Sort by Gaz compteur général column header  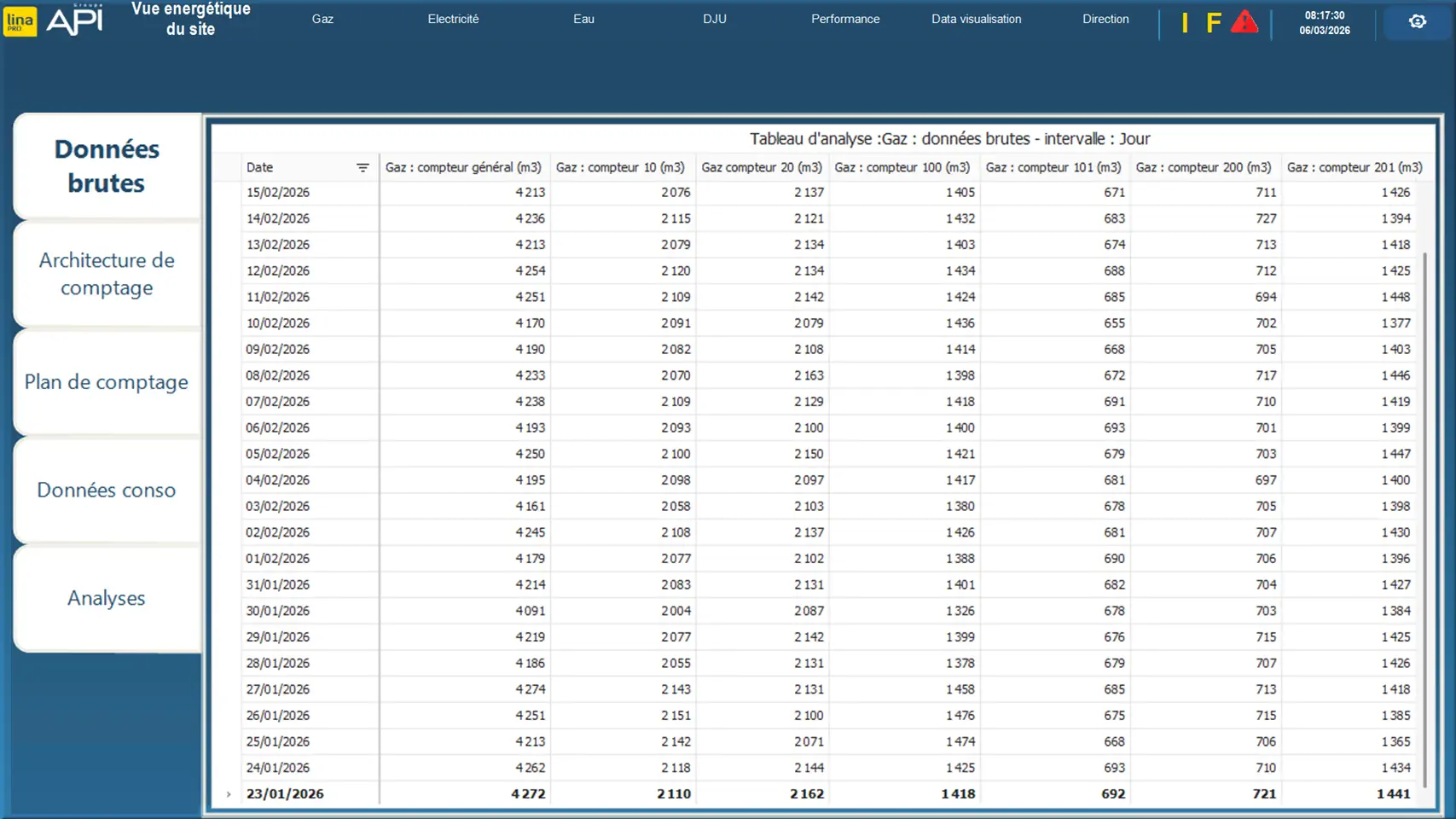[463, 168]
